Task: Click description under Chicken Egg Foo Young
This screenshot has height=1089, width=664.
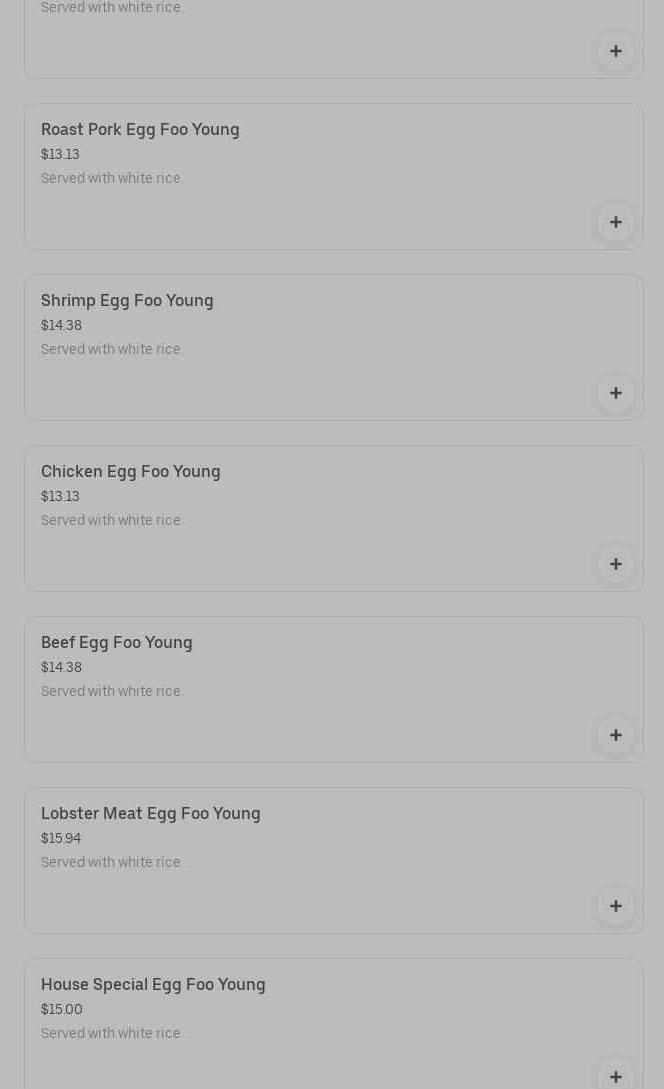Action: pyautogui.click(x=112, y=520)
